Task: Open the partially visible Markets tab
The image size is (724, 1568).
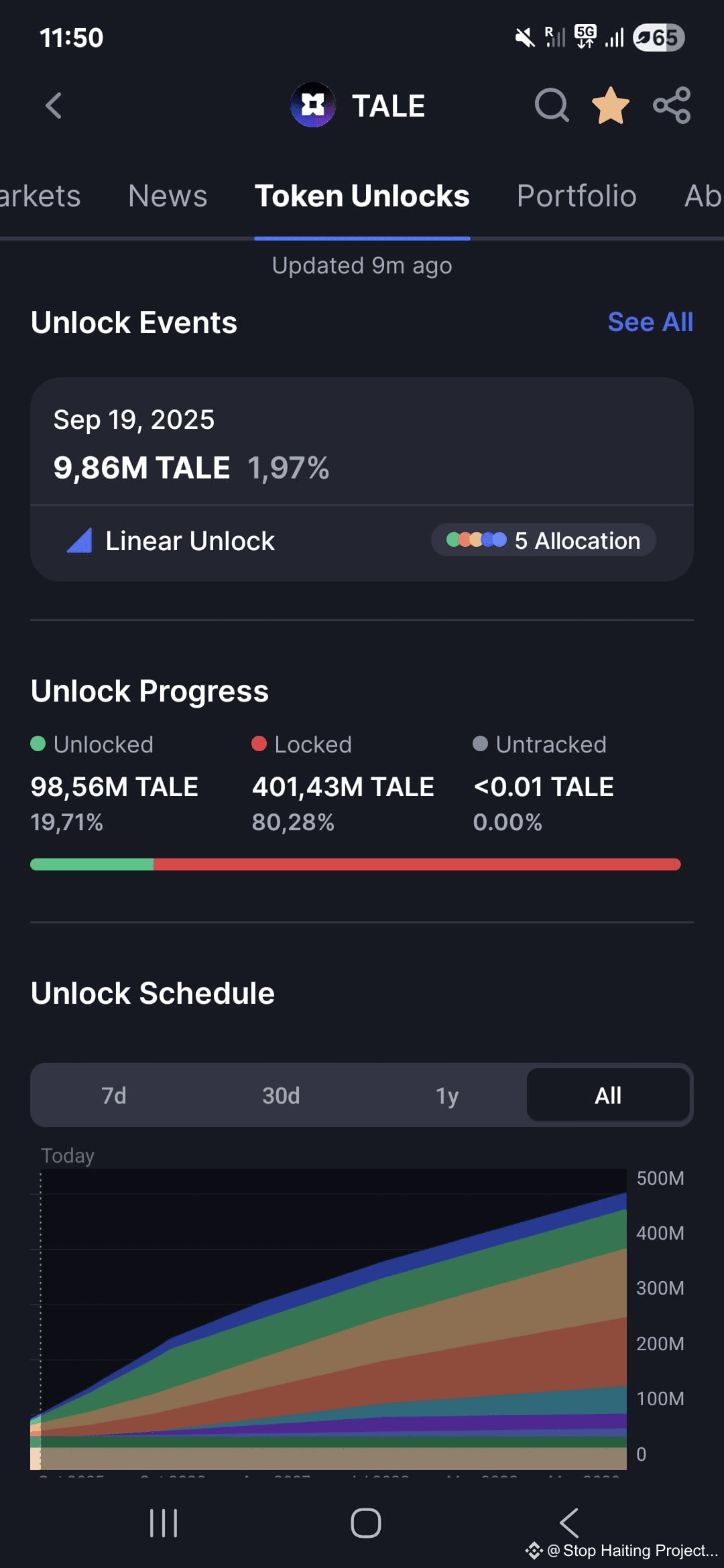Action: tap(40, 196)
